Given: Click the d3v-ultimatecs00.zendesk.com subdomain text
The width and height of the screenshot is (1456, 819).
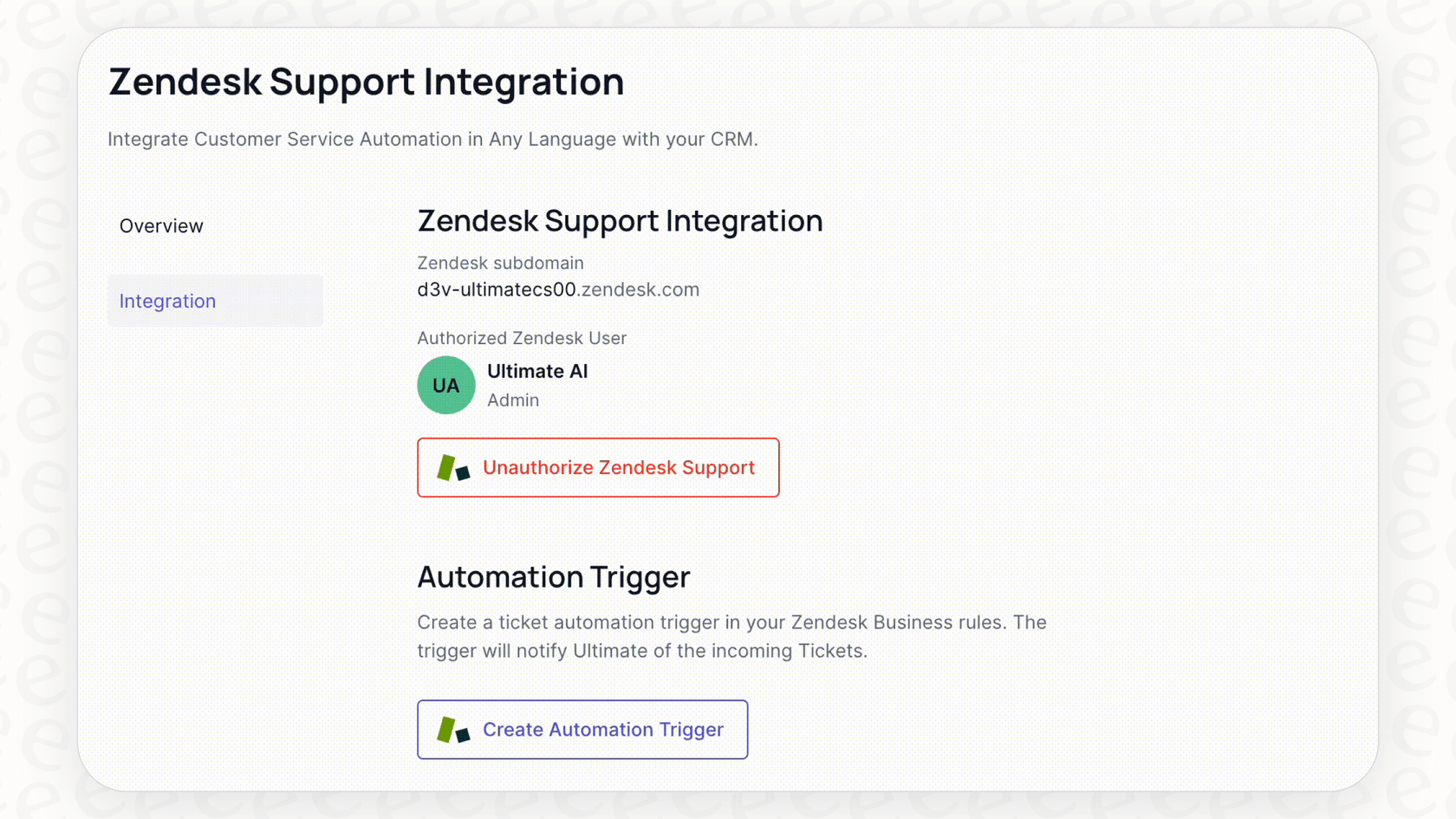Looking at the screenshot, I should (x=557, y=289).
